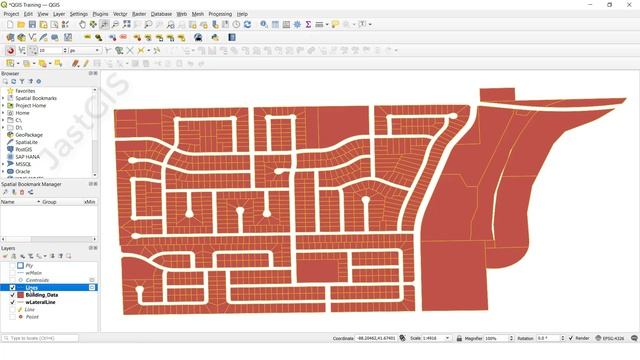The image size is (640, 360).
Task: Open the attribute table icon
Action: tap(276, 24)
